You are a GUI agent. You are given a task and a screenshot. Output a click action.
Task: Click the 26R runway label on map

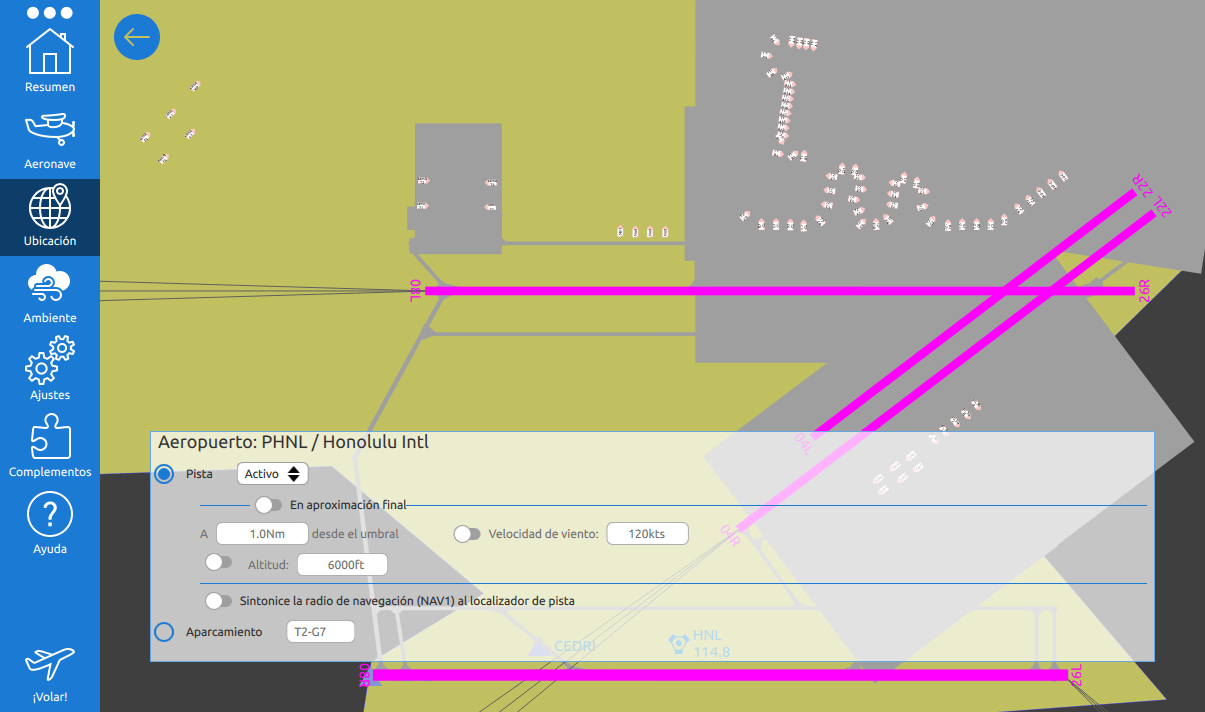pos(1146,291)
